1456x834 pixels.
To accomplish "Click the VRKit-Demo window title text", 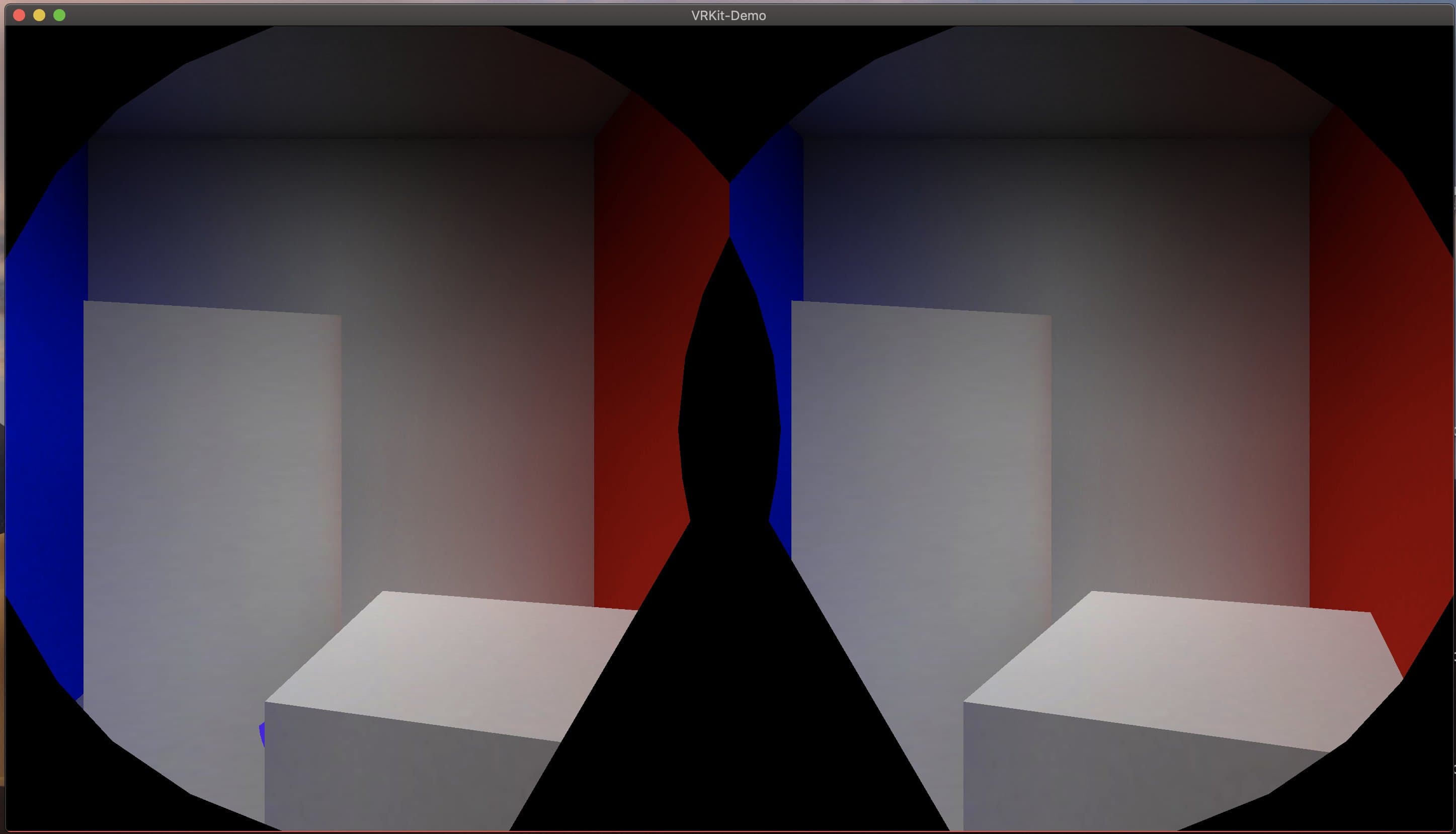I will click(x=728, y=16).
